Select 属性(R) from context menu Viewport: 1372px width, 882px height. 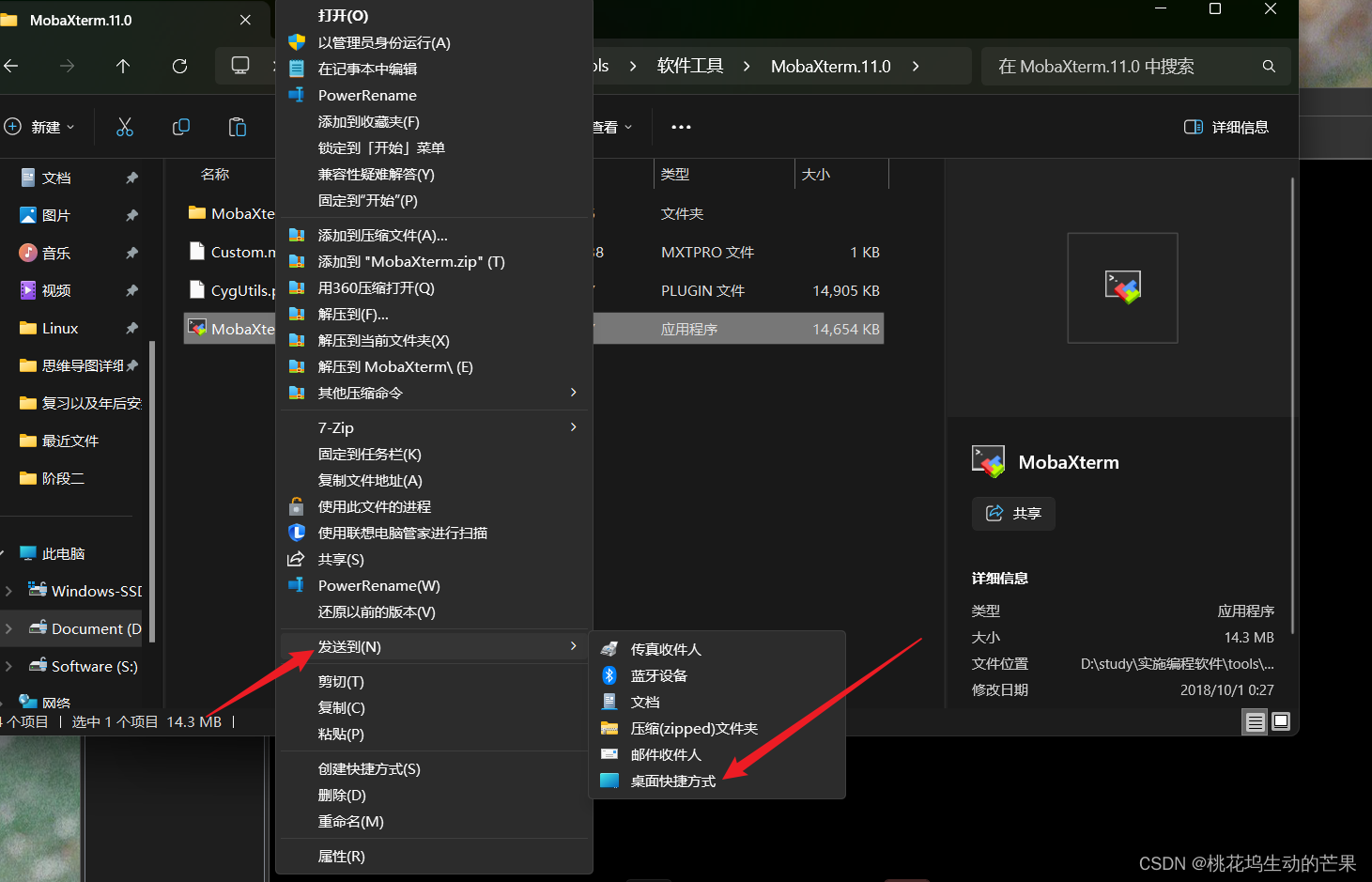434,856
